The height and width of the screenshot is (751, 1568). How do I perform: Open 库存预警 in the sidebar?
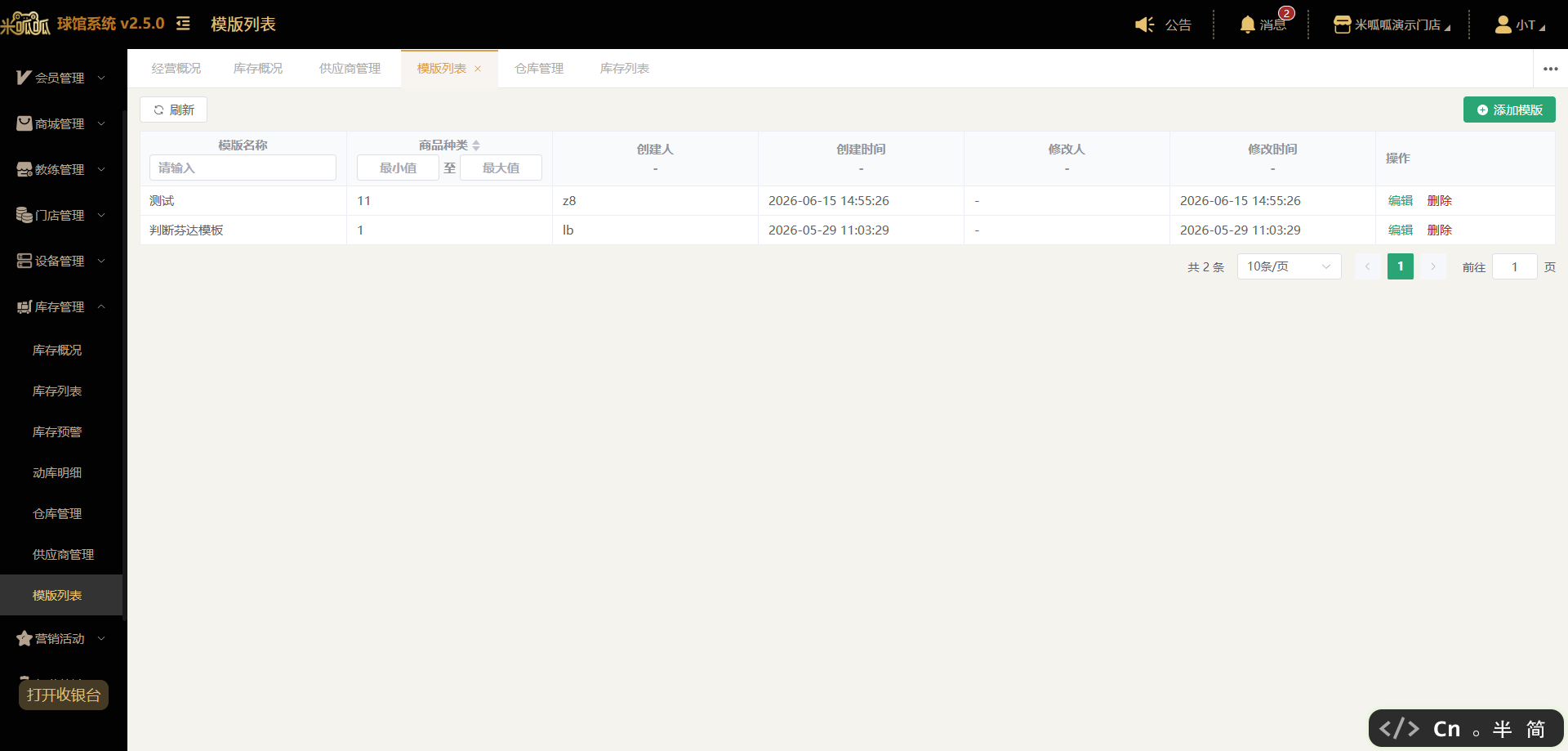point(57,431)
